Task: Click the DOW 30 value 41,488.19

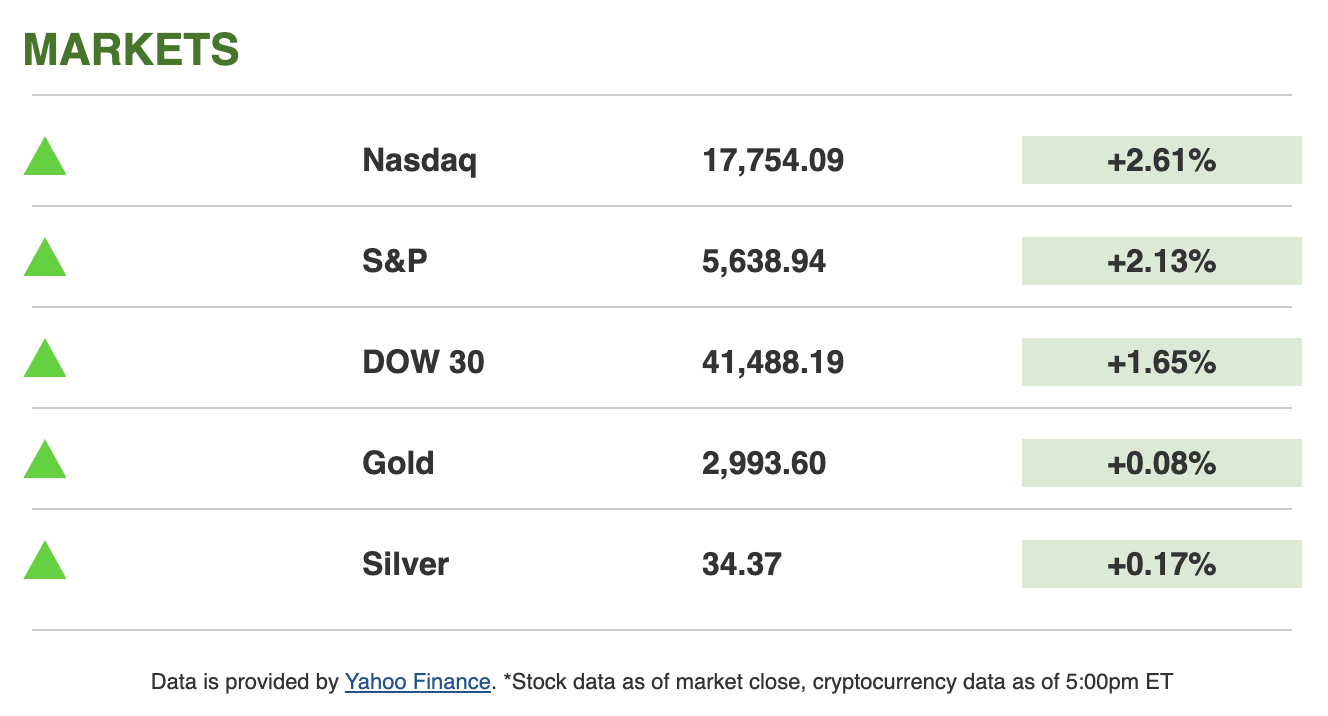Action: (x=773, y=362)
